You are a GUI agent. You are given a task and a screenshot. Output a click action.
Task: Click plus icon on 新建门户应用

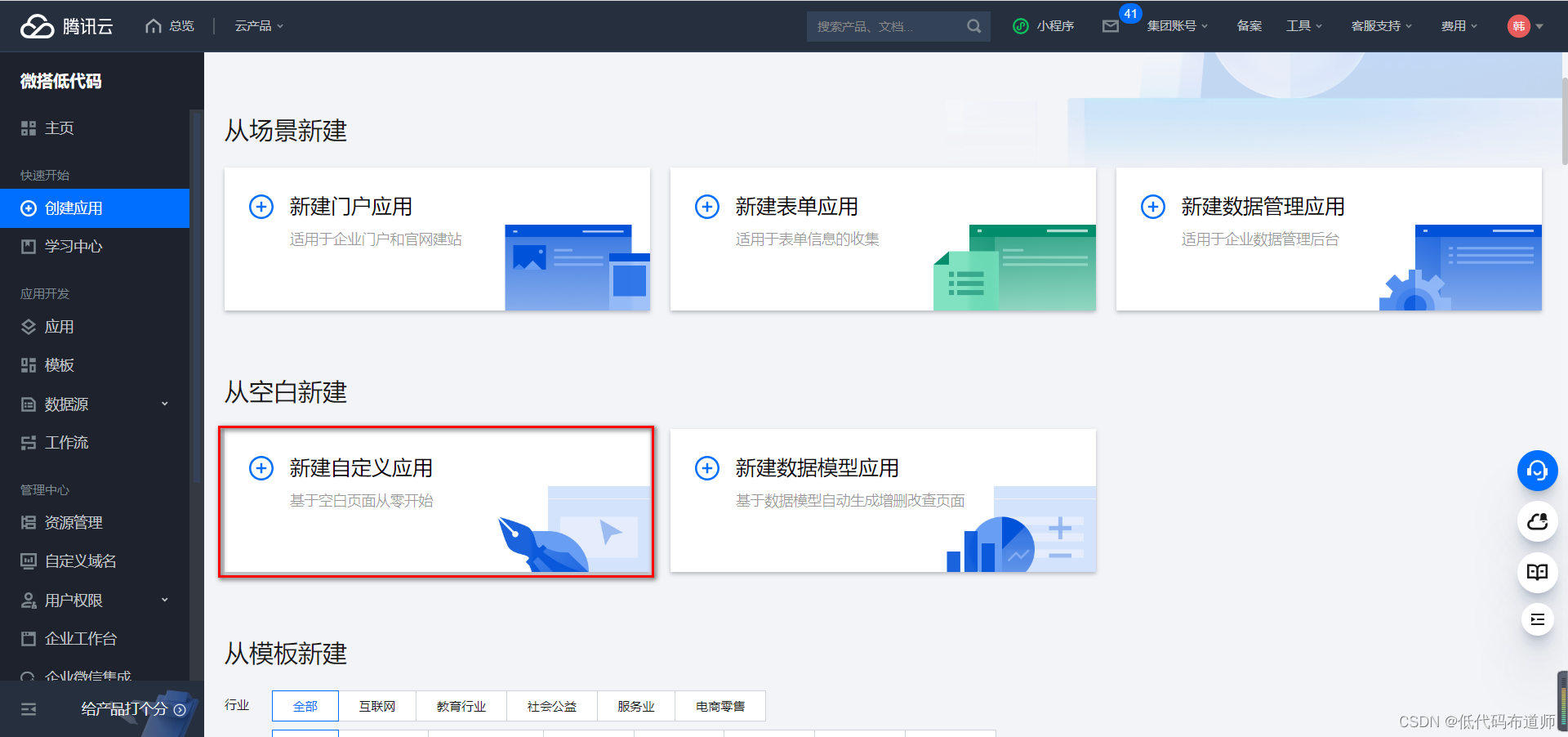point(261,207)
